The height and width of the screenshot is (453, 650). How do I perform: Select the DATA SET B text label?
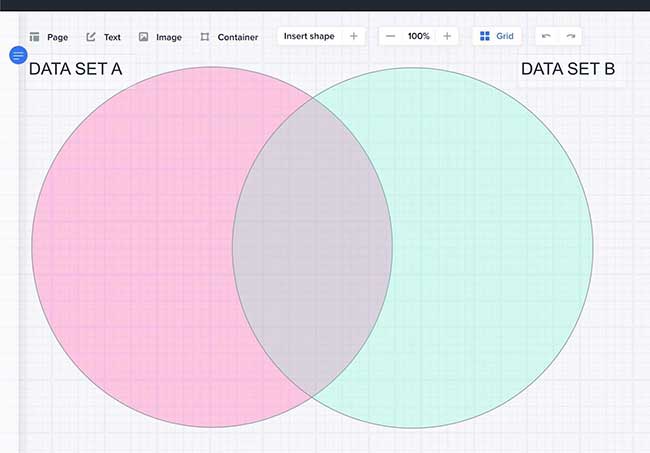(568, 69)
